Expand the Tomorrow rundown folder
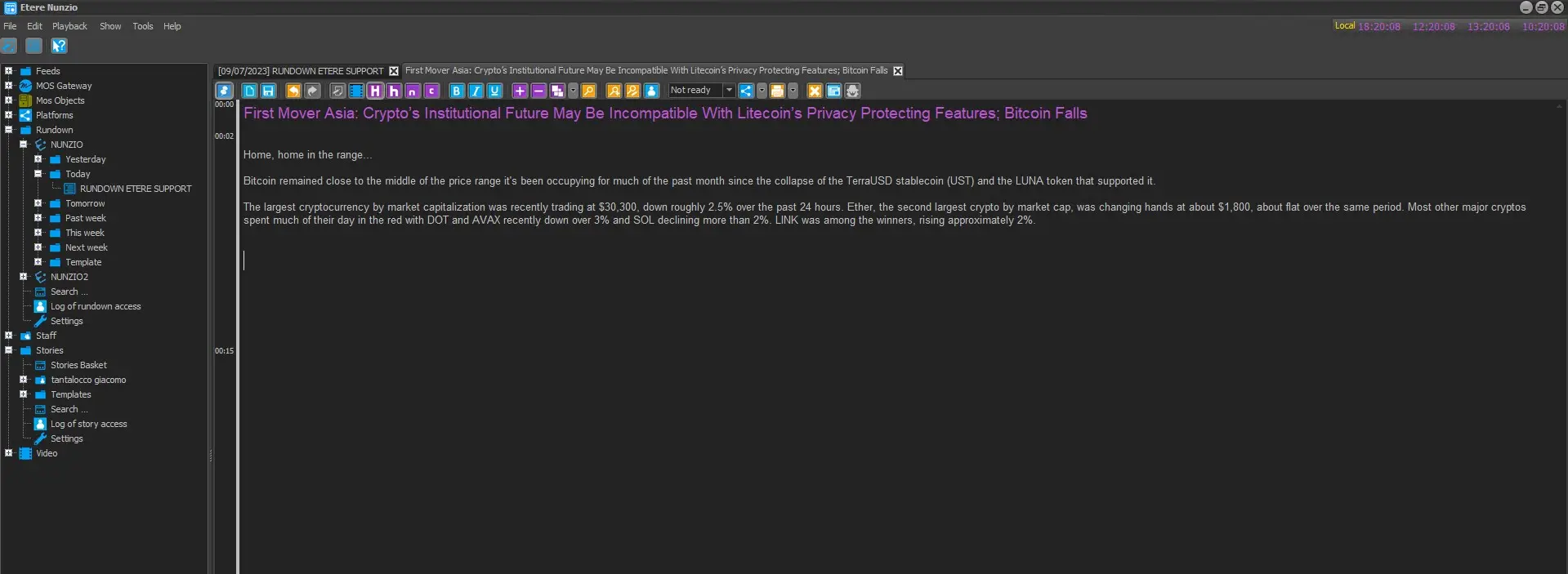Image resolution: width=1568 pixels, height=574 pixels. click(x=38, y=203)
